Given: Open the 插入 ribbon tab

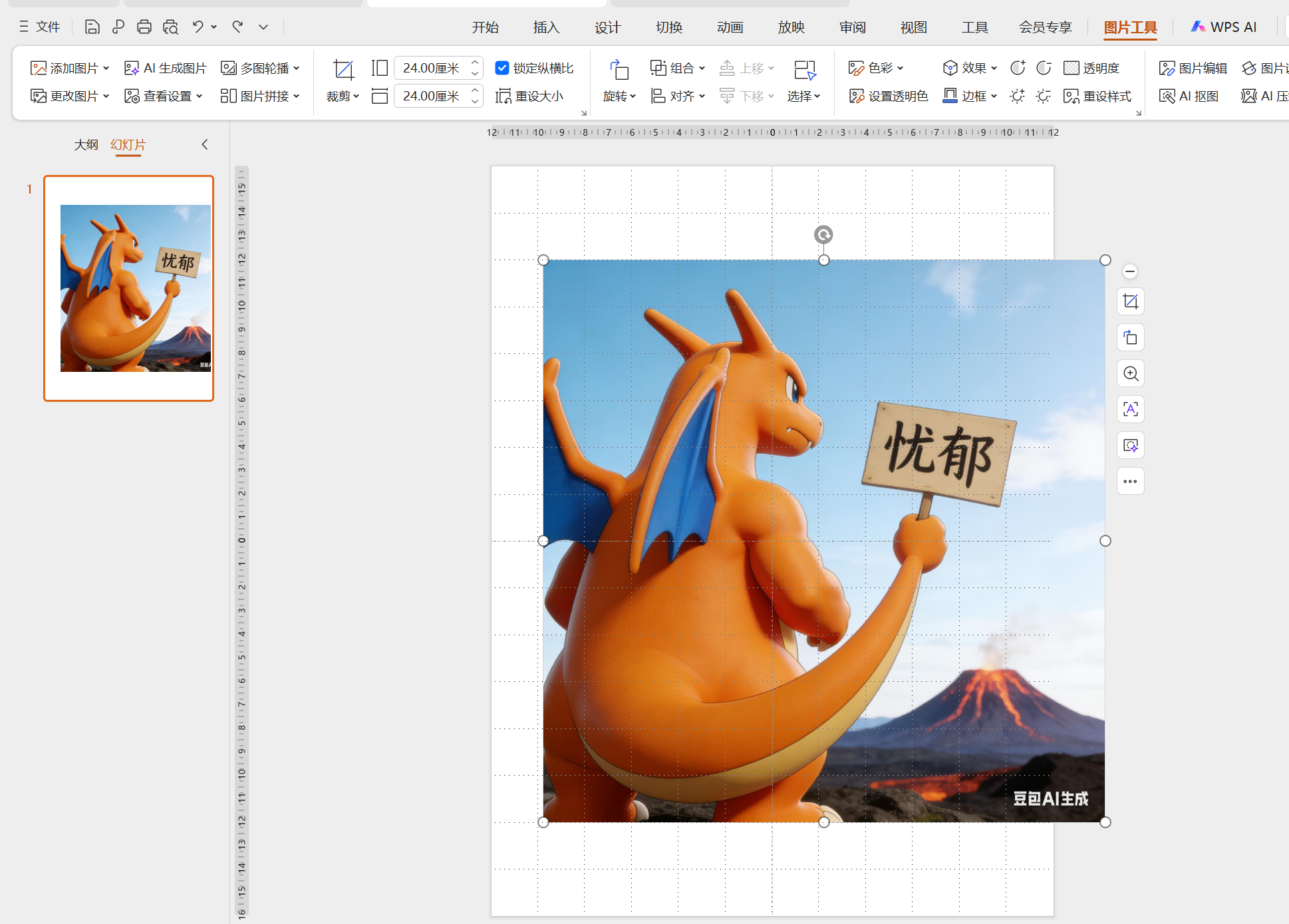Looking at the screenshot, I should click(546, 27).
